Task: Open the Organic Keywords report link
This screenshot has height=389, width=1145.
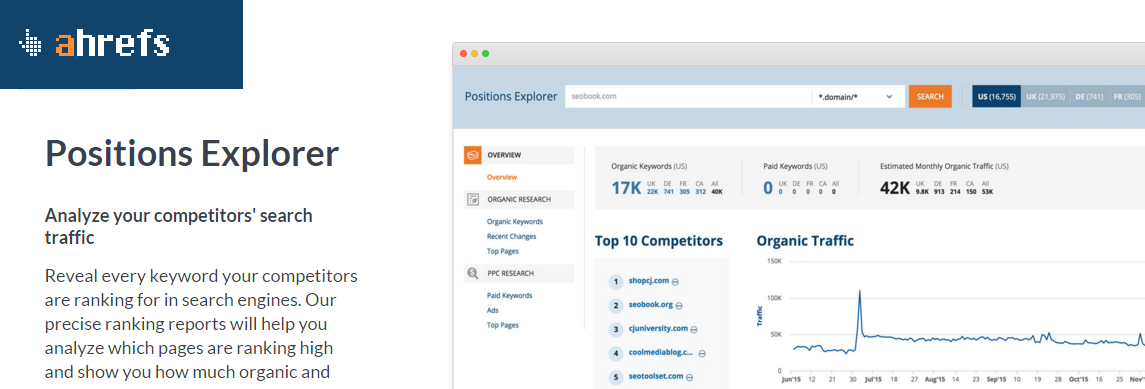Action: [x=515, y=221]
